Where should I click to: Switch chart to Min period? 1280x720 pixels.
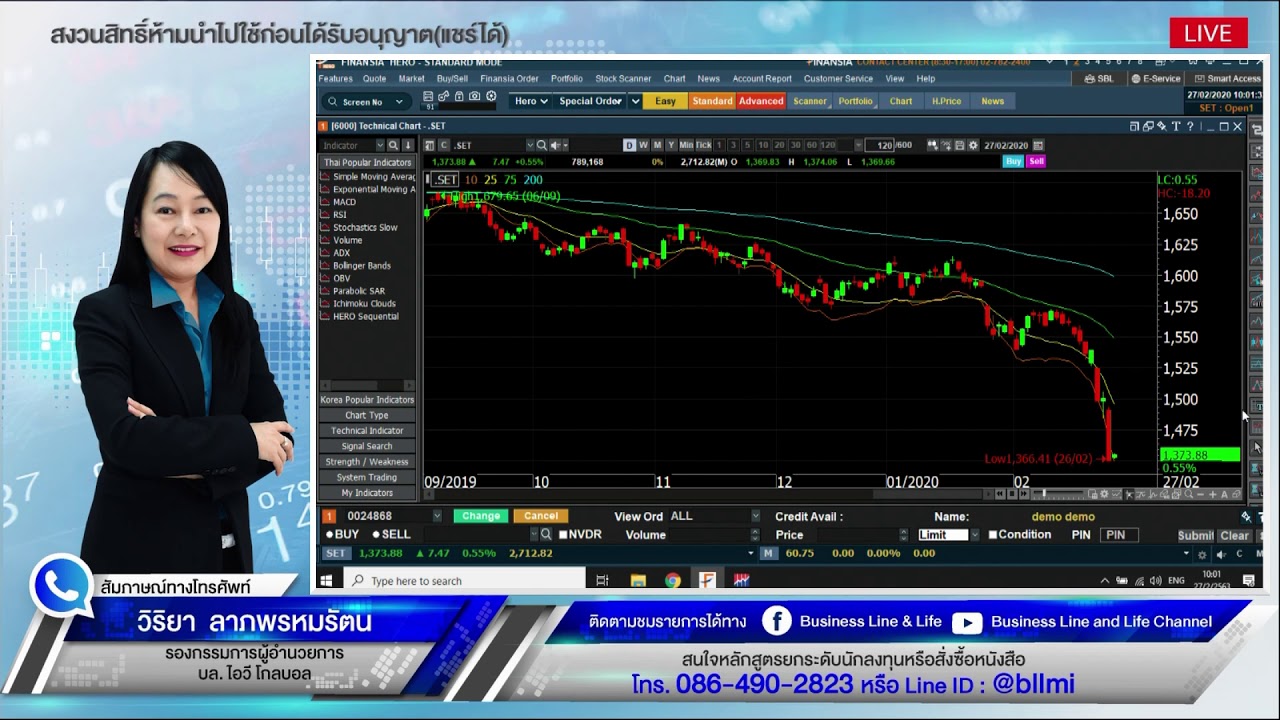[x=686, y=145]
